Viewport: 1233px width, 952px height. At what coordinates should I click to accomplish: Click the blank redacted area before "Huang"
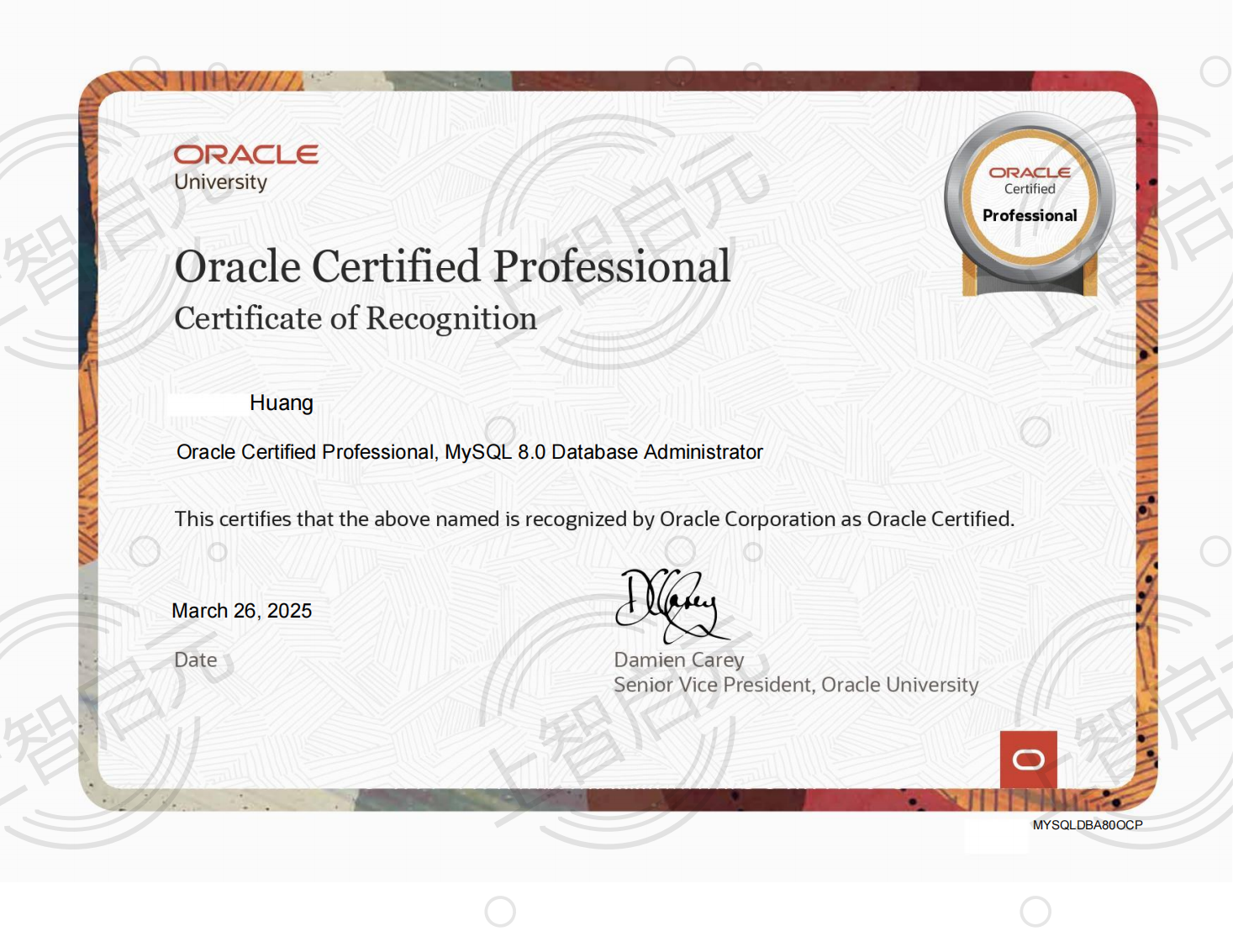pos(206,404)
